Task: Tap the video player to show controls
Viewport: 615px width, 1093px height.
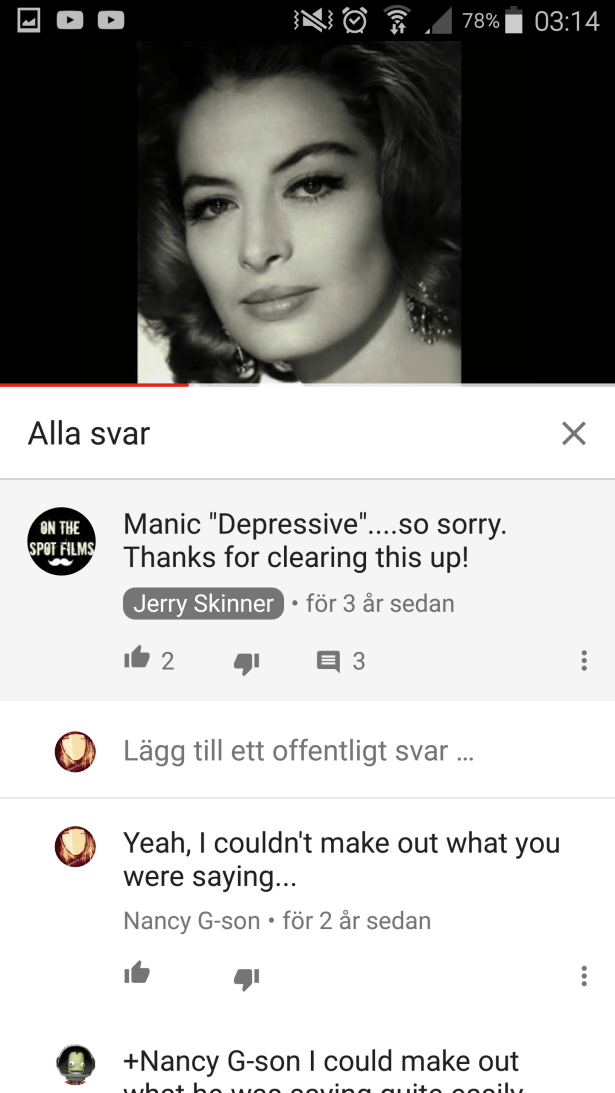Action: (308, 212)
